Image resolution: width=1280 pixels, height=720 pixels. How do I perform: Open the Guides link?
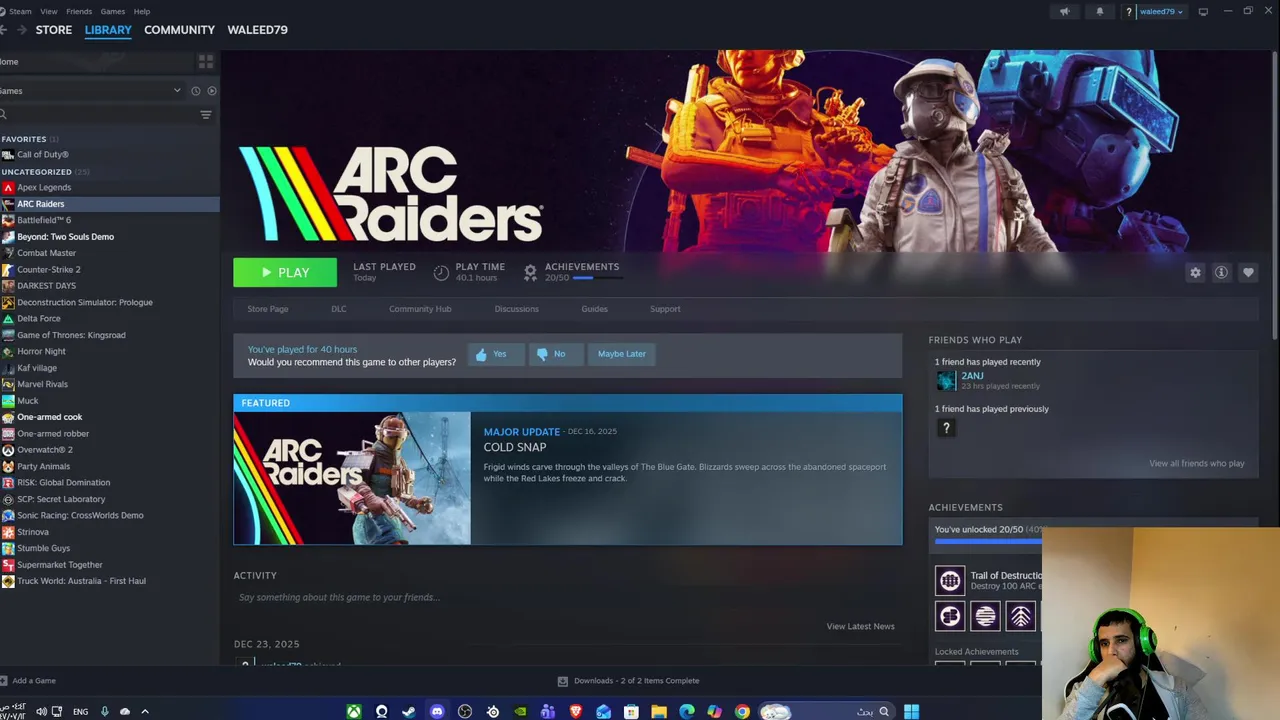[x=594, y=309]
